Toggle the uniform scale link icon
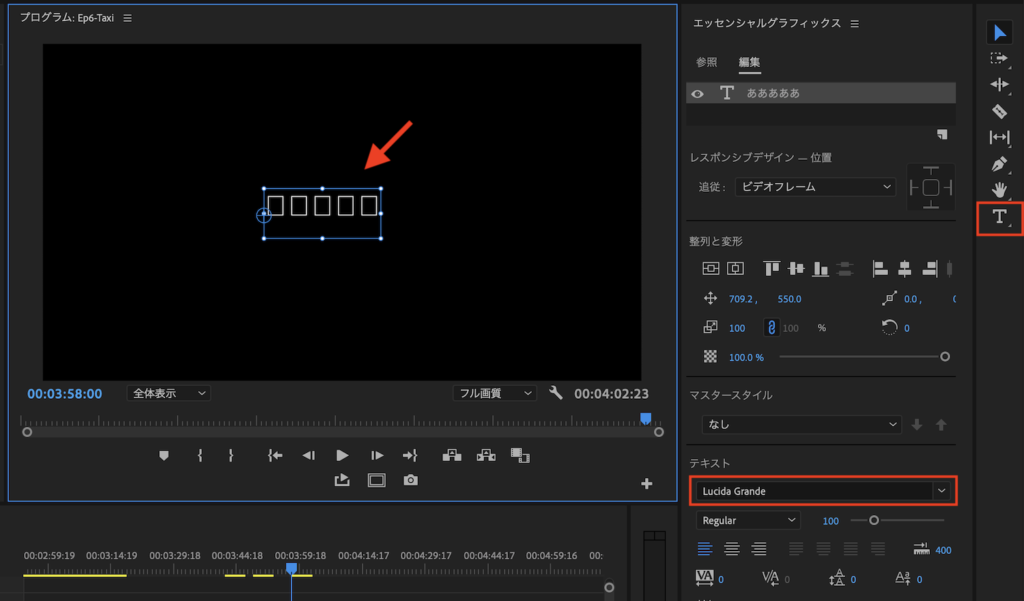Viewport: 1024px width, 601px height. click(x=773, y=327)
